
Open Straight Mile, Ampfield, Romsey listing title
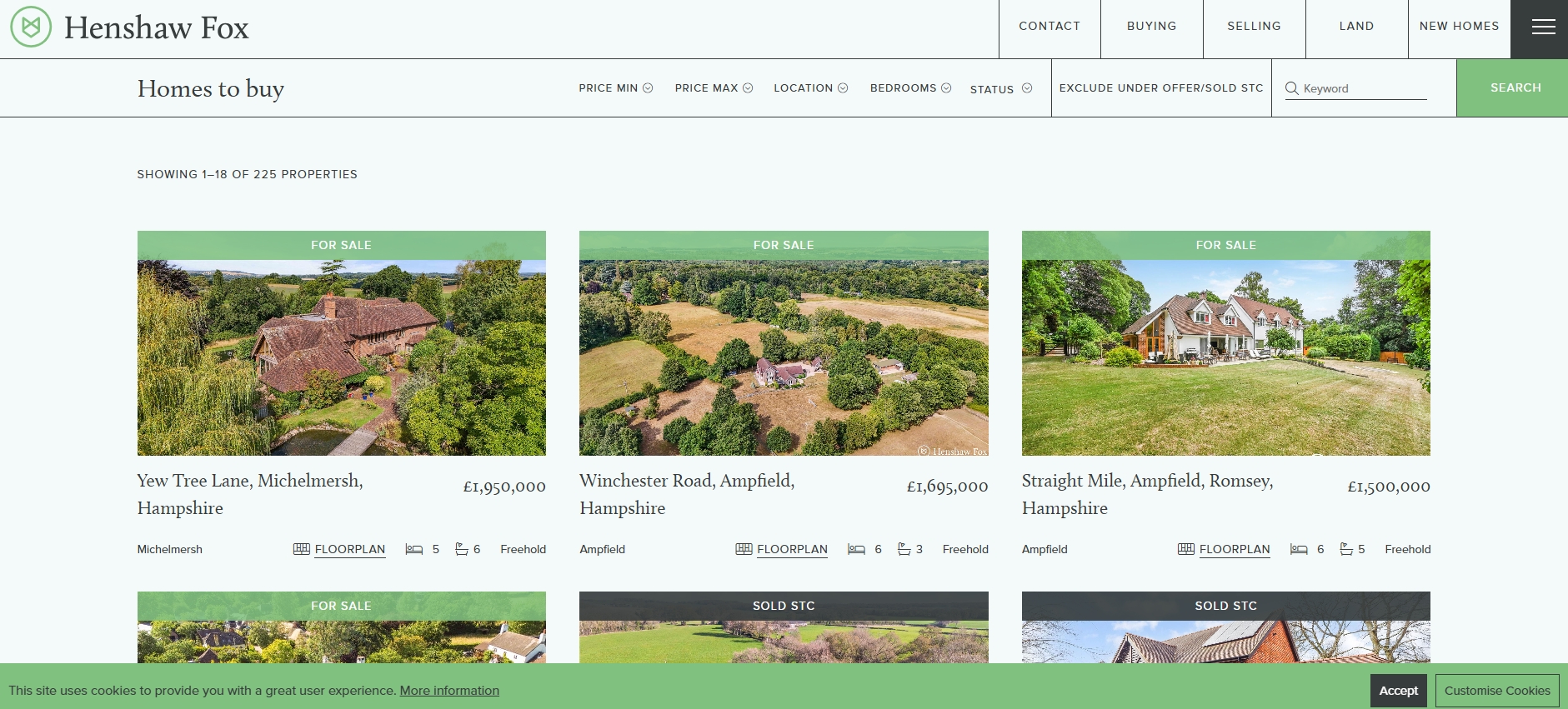tap(1147, 494)
